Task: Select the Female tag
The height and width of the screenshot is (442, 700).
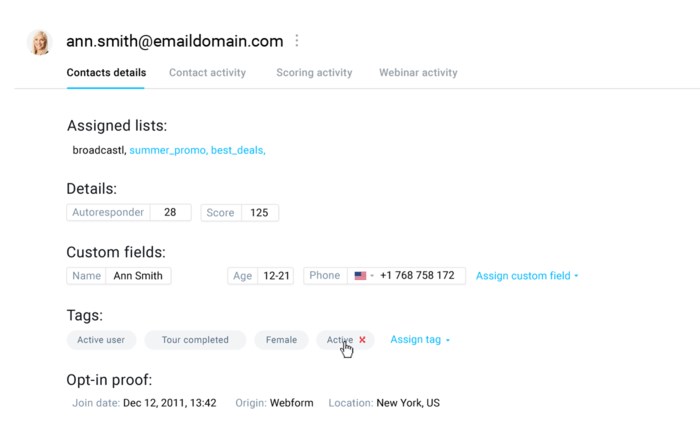Action: click(281, 340)
